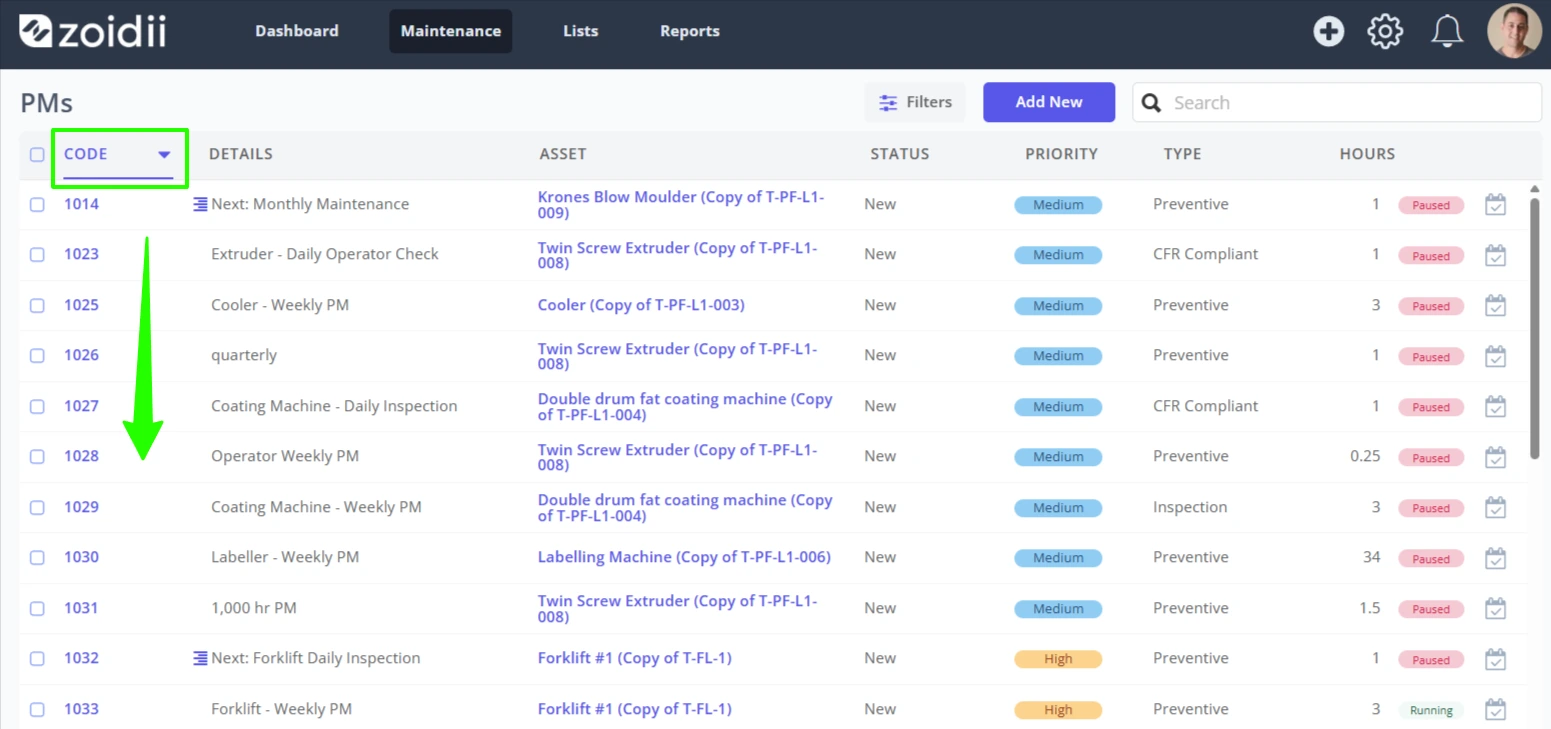Screen dimensions: 1551x729
Task: Click the CODE column sort arrow
Action: click(164, 155)
